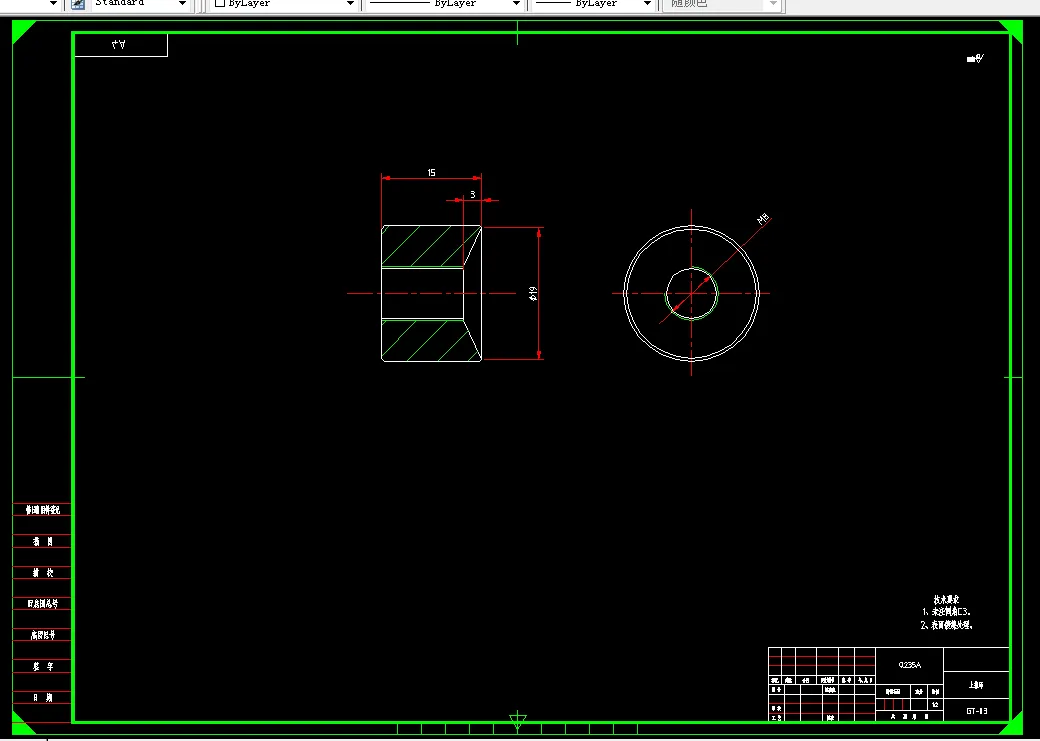1040x741 pixels.
Task: Click the 签字 cell in the left strip
Action: coord(42,667)
